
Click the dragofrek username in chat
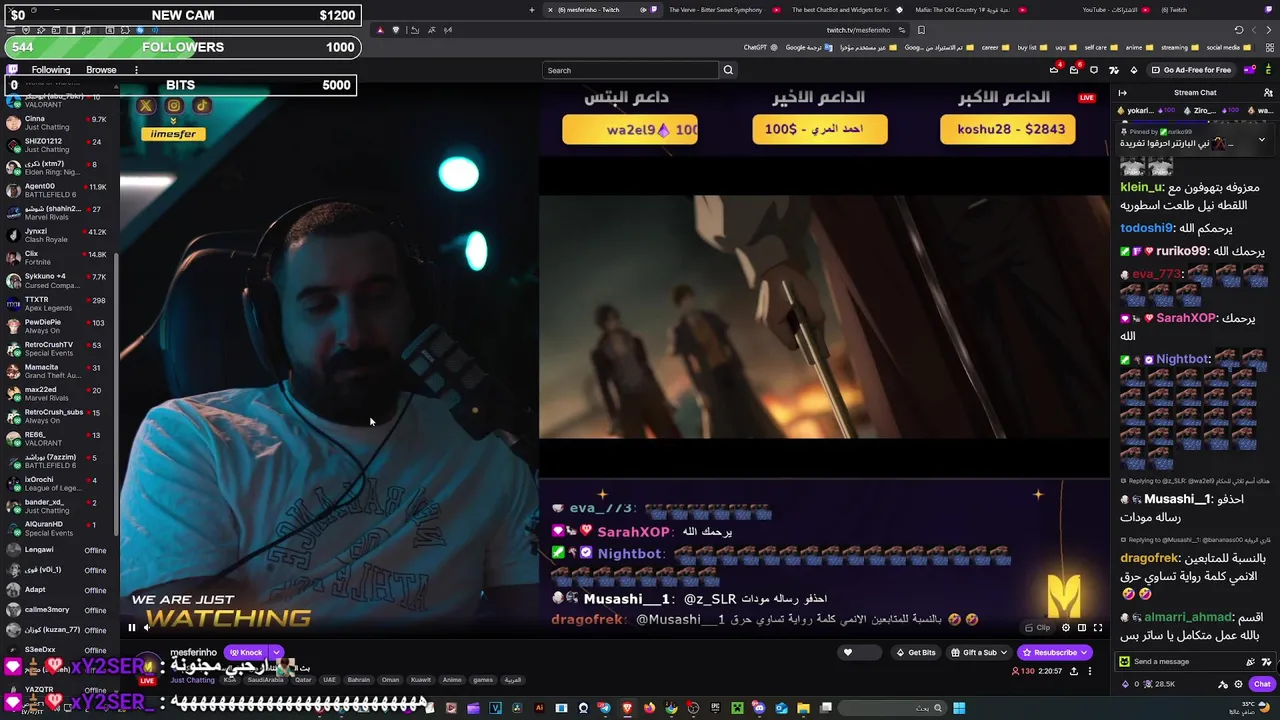(1150, 559)
